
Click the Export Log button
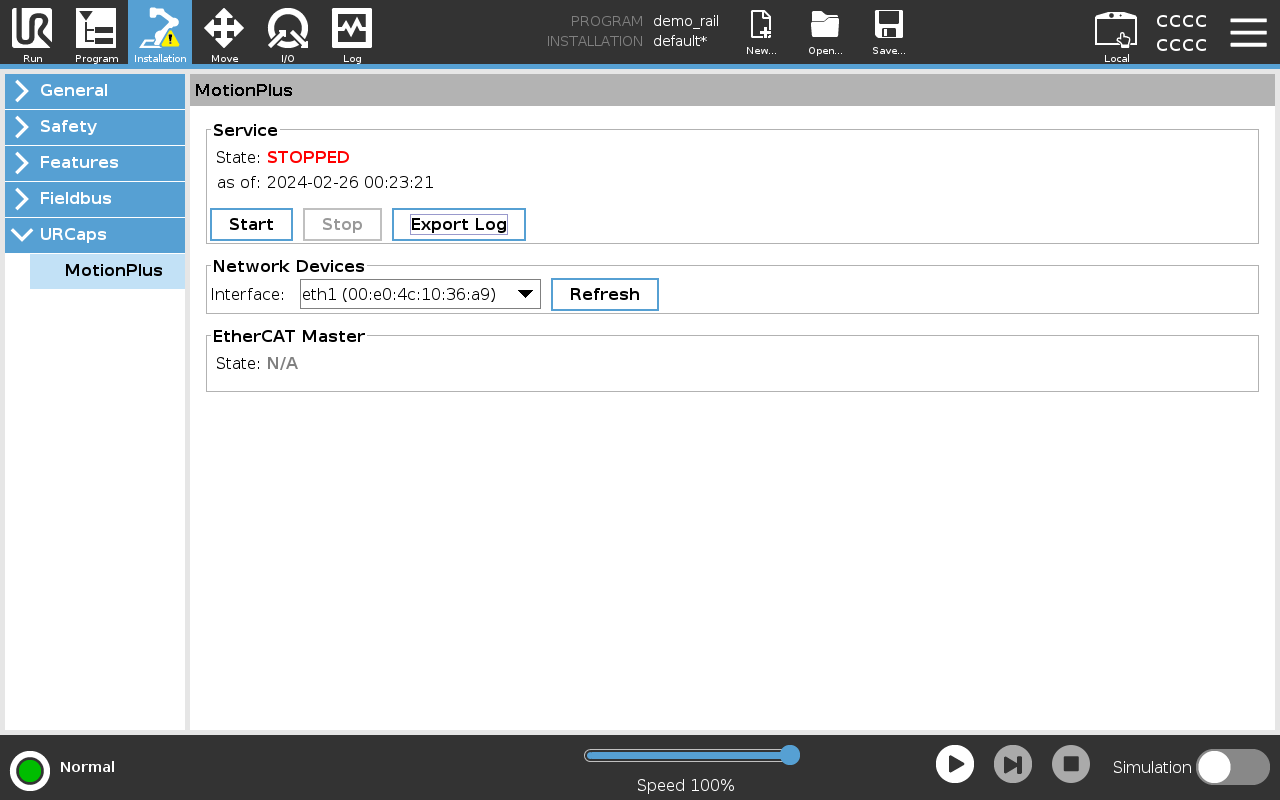459,225
